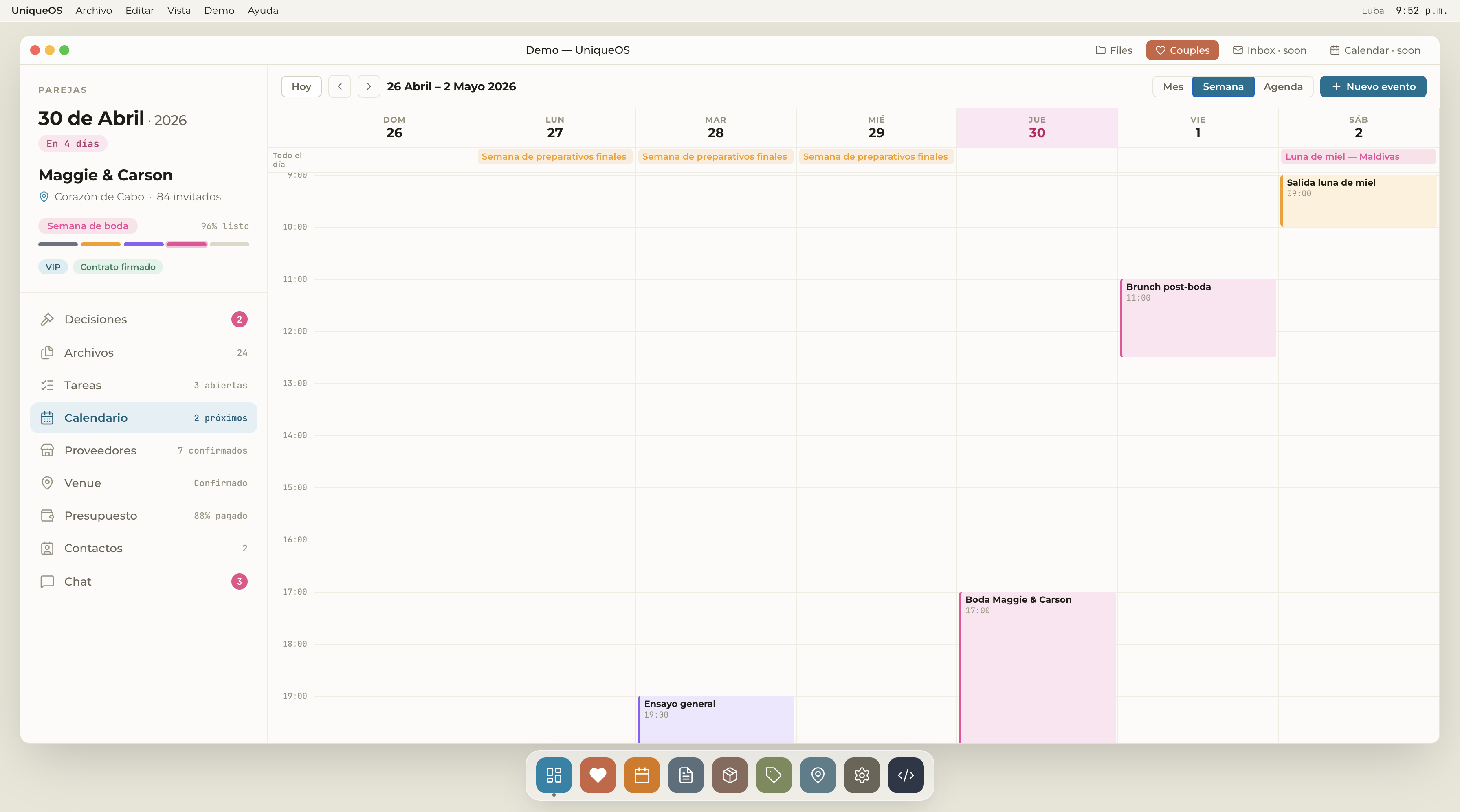Click the Contactos contact card icon
The height and width of the screenshot is (812, 1460).
(47, 549)
